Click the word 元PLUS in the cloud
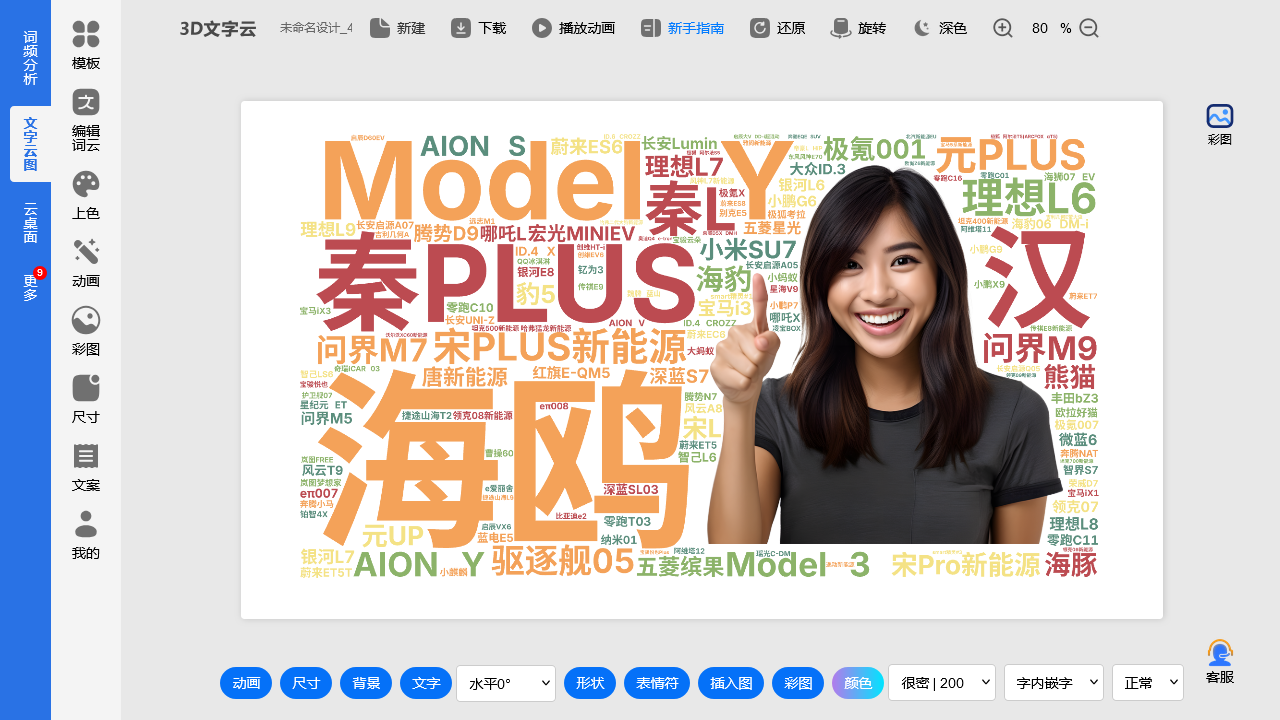The image size is (1280, 720). coord(1010,155)
